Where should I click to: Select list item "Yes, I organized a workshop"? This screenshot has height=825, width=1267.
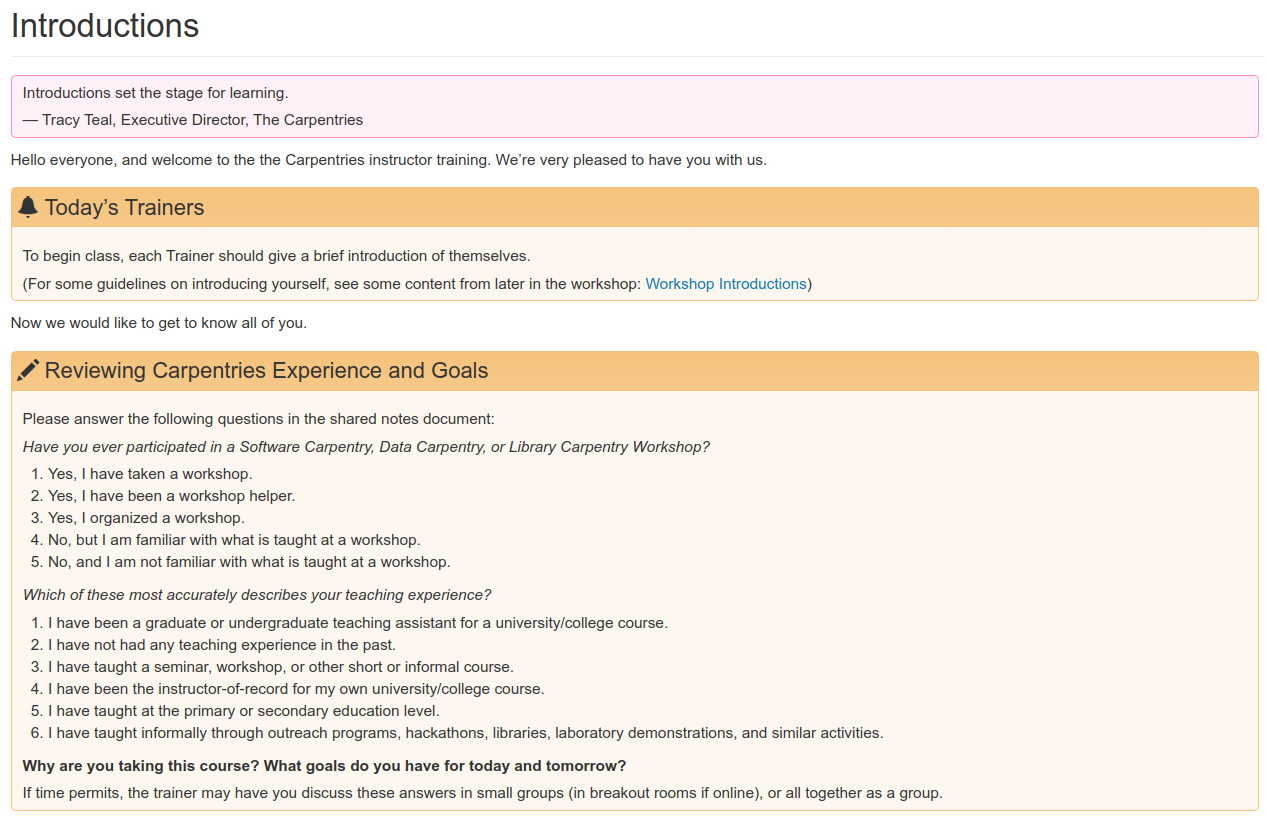(146, 518)
